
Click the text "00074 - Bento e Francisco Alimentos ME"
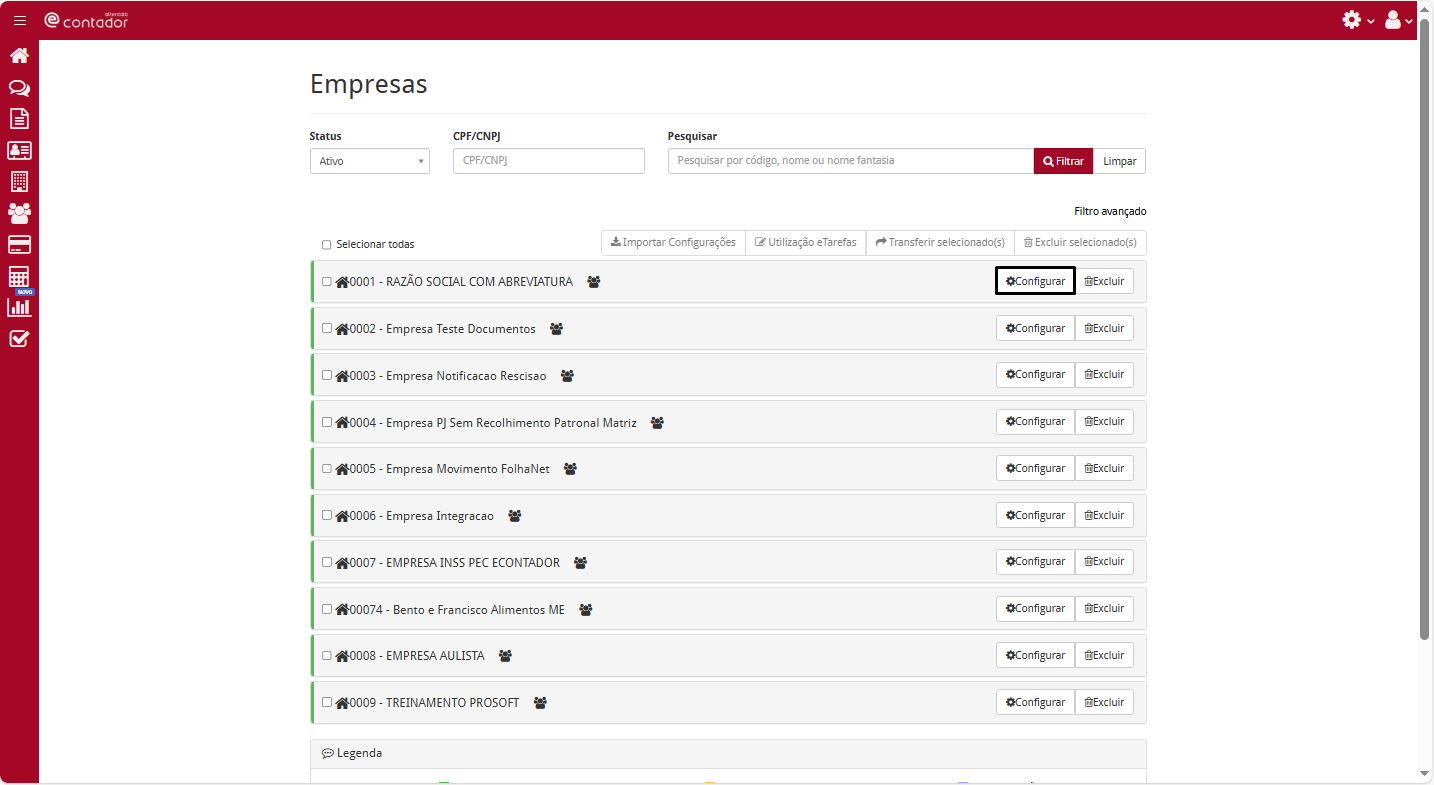pyautogui.click(x=457, y=610)
